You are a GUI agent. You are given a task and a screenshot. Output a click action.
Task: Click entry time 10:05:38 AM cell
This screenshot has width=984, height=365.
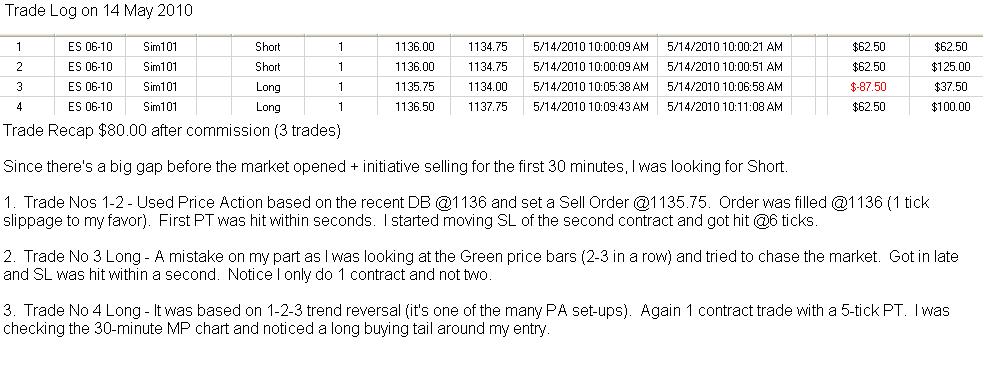pos(591,87)
